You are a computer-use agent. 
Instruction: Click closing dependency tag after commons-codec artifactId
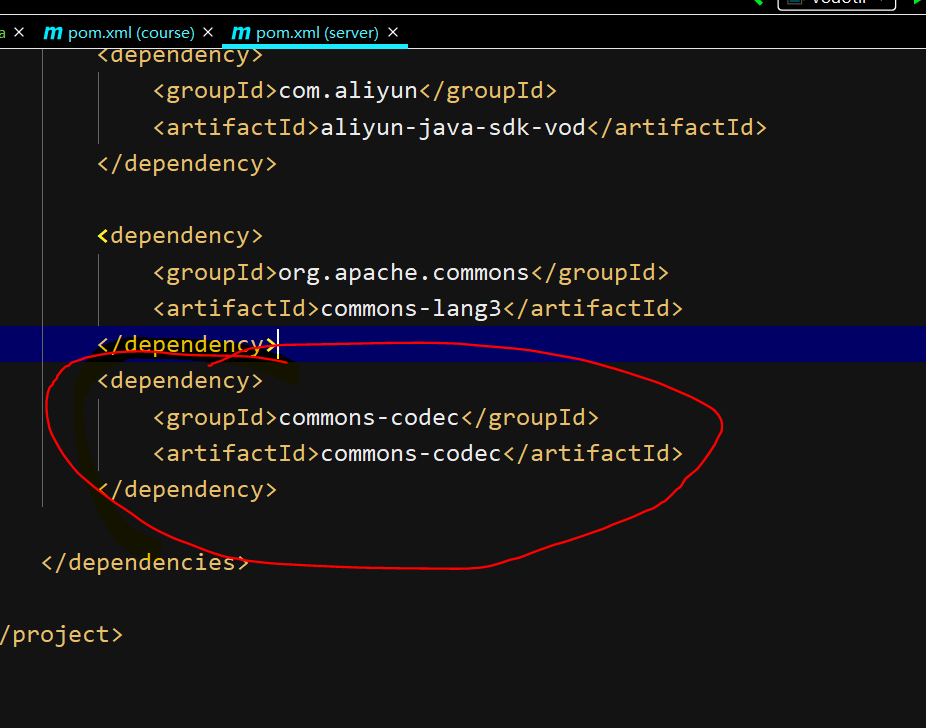tap(187, 490)
